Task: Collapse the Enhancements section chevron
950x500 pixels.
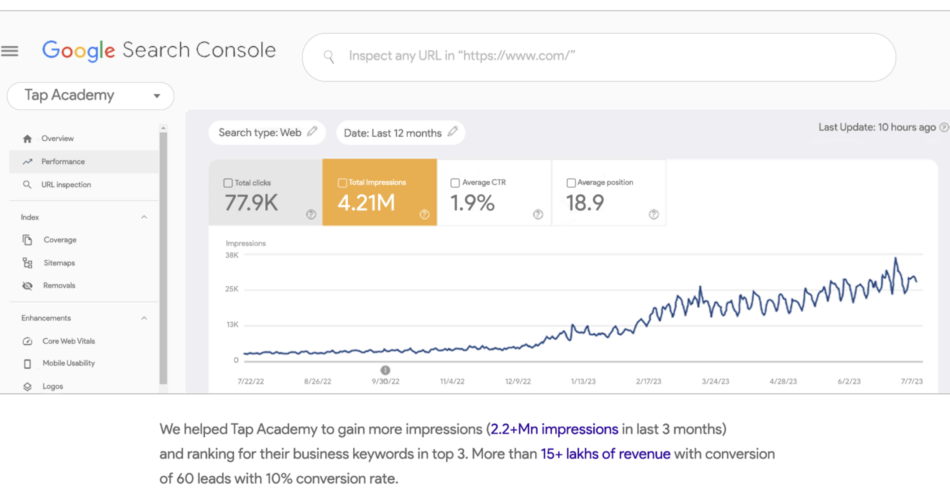Action: (x=144, y=318)
